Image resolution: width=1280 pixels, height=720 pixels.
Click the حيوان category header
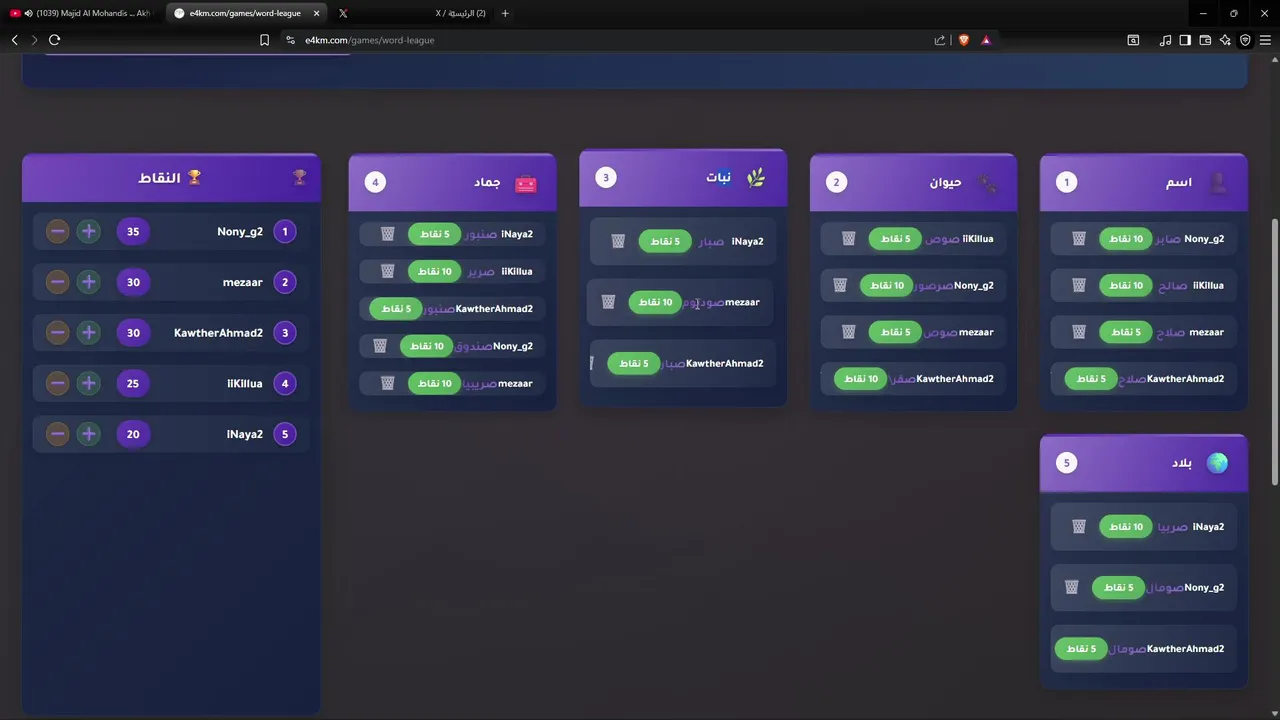click(x=913, y=182)
